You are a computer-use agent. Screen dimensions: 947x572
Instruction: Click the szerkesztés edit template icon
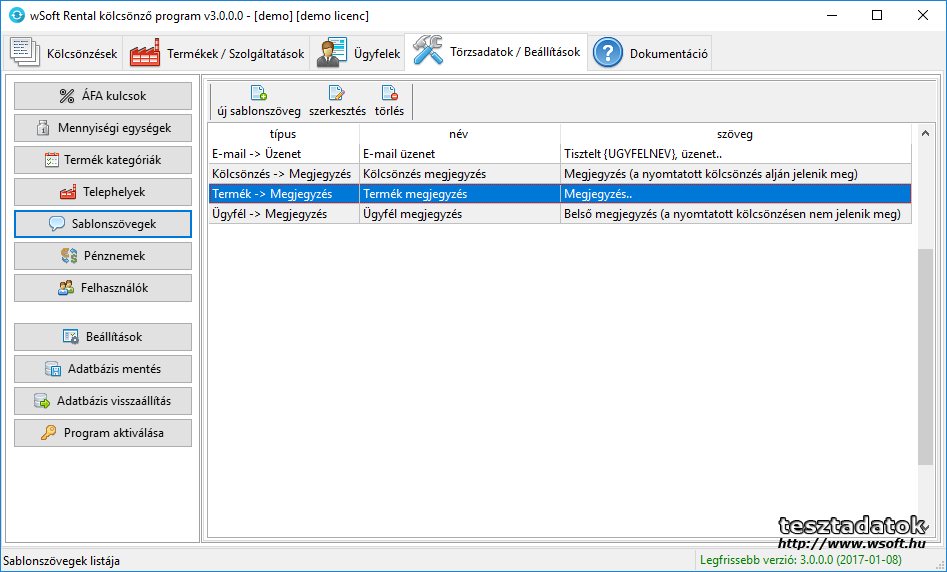tap(337, 94)
